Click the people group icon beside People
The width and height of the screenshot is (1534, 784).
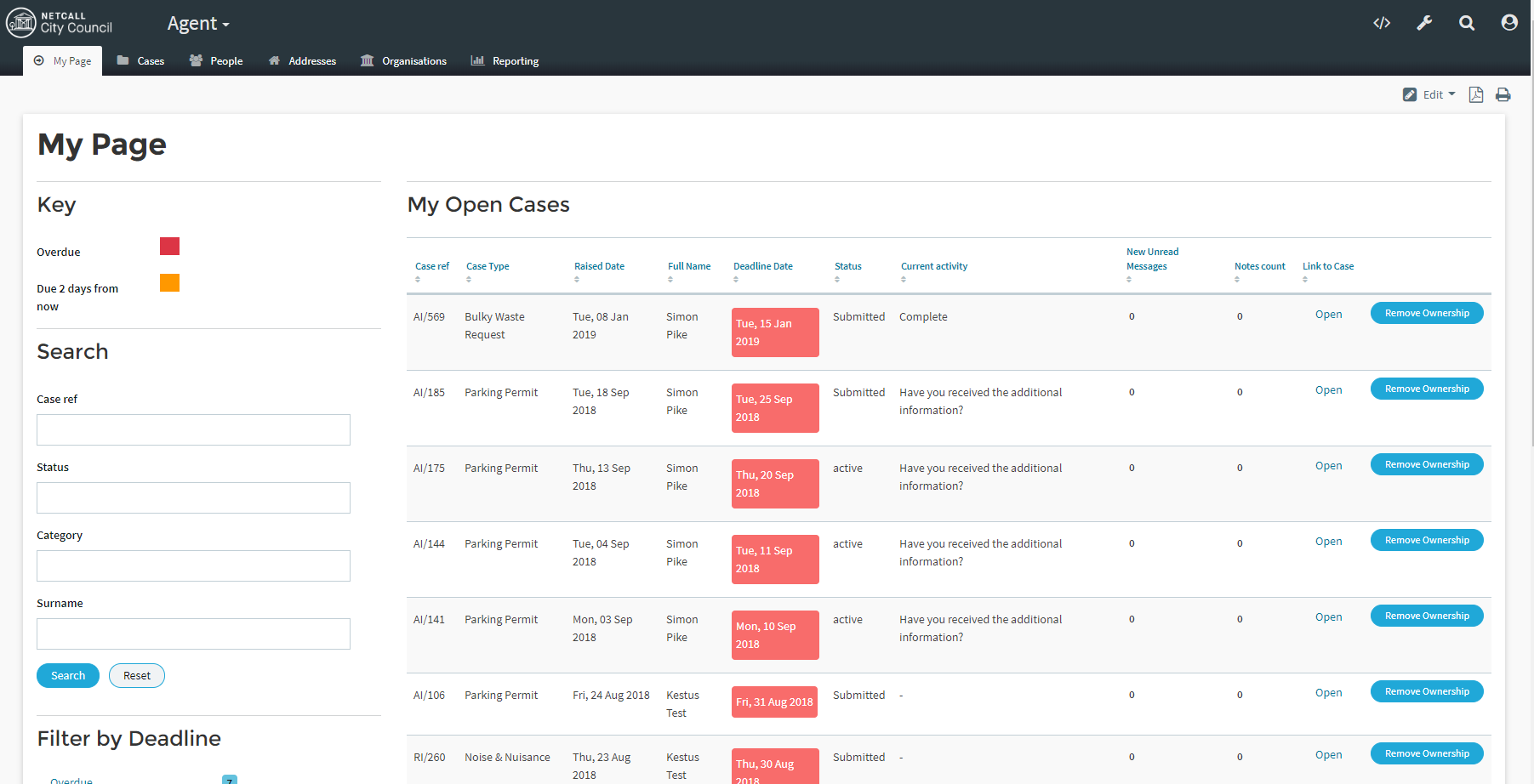coord(196,60)
